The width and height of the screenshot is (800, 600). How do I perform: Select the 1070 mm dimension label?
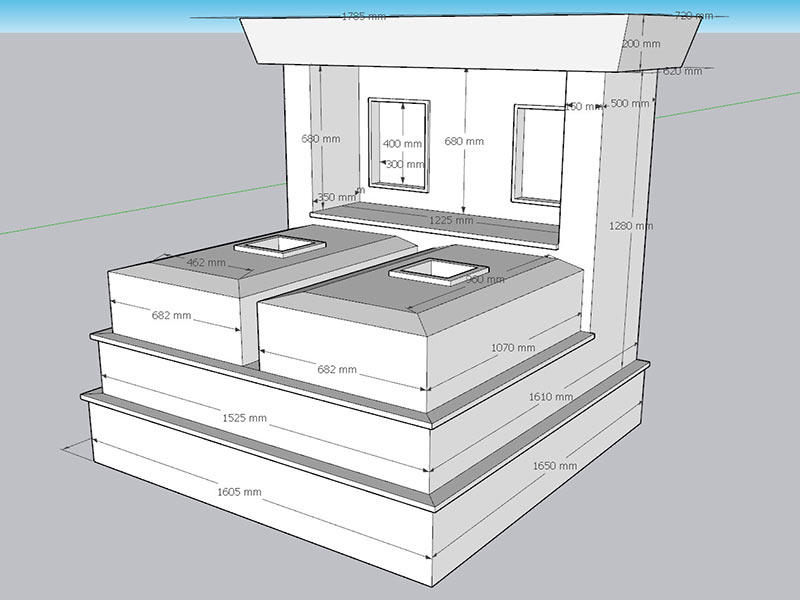(513, 347)
